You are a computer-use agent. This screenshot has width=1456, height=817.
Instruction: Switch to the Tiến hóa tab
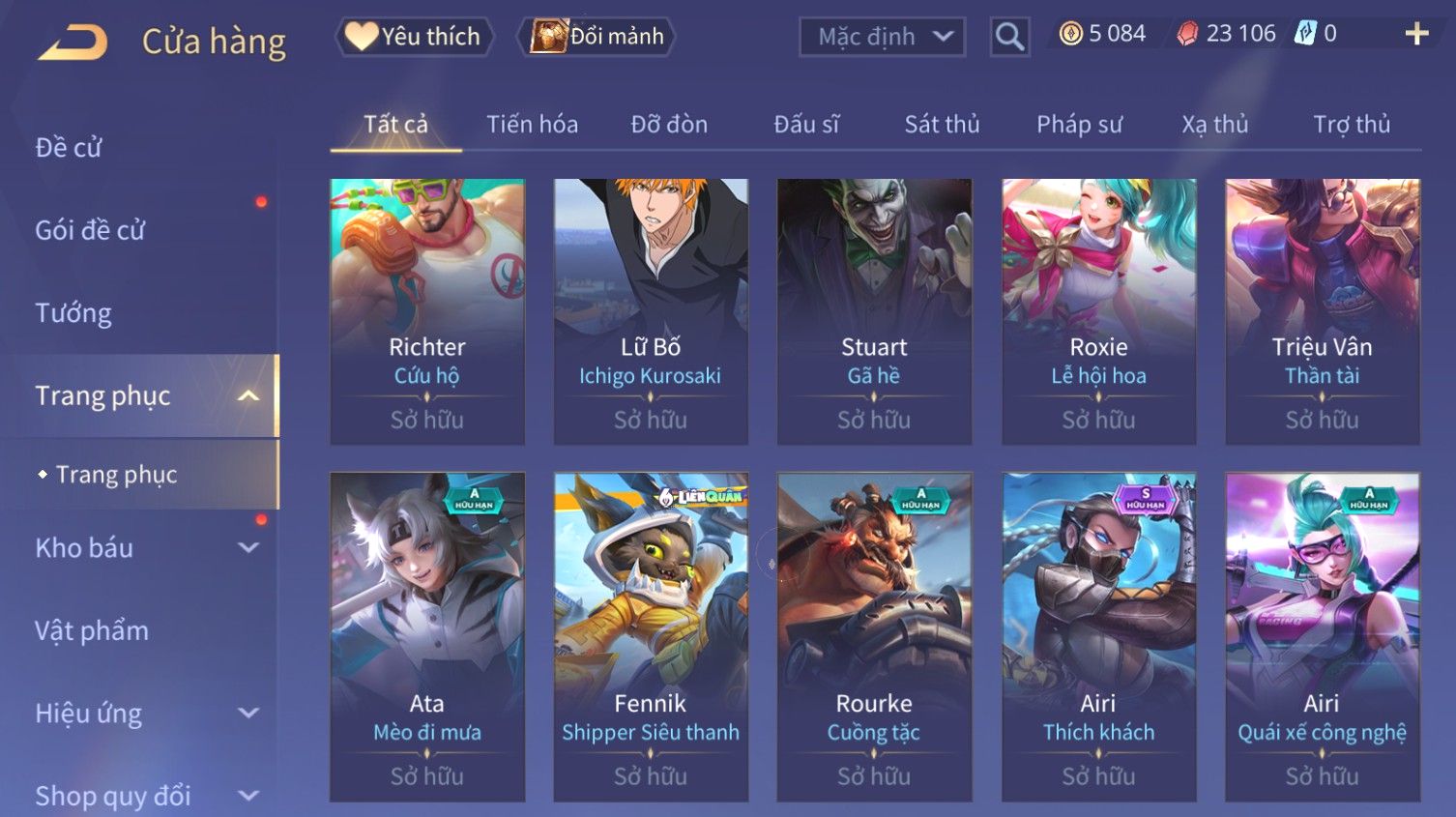click(x=532, y=125)
